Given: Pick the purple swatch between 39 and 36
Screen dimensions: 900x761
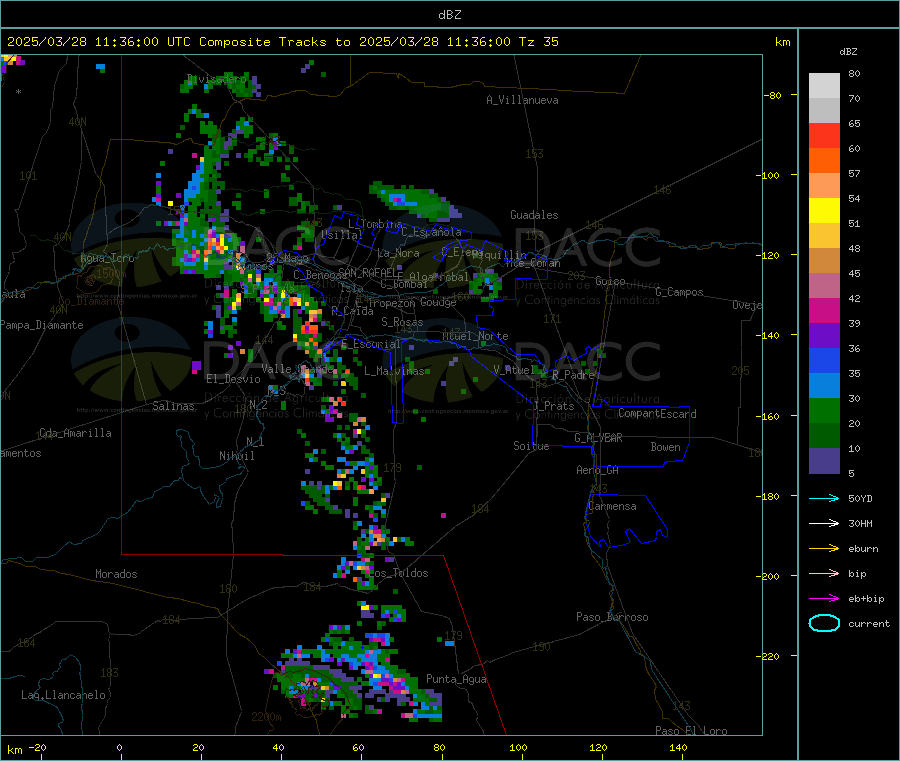Looking at the screenshot, I should pos(824,336).
